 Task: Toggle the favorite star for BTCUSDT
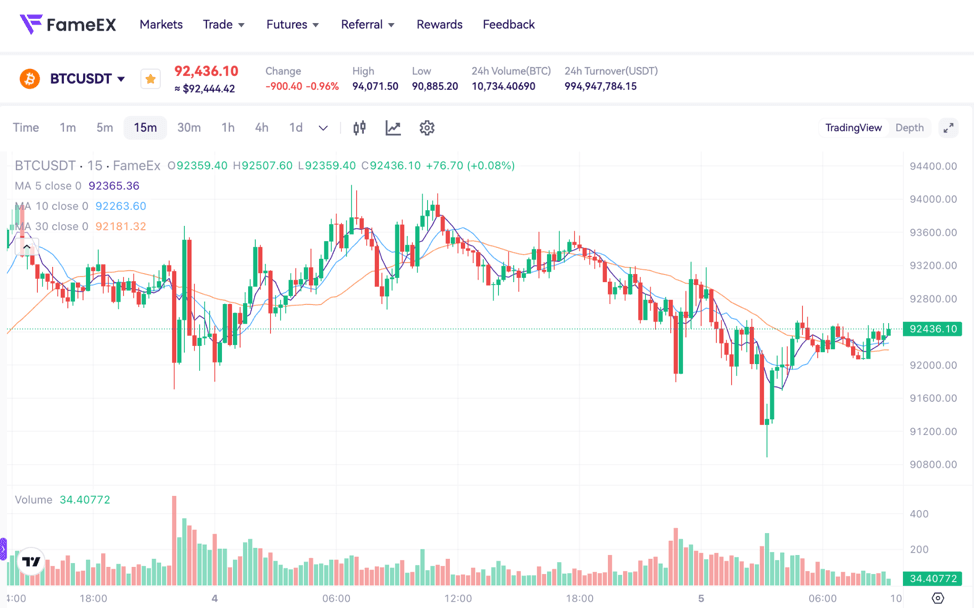[x=150, y=77]
